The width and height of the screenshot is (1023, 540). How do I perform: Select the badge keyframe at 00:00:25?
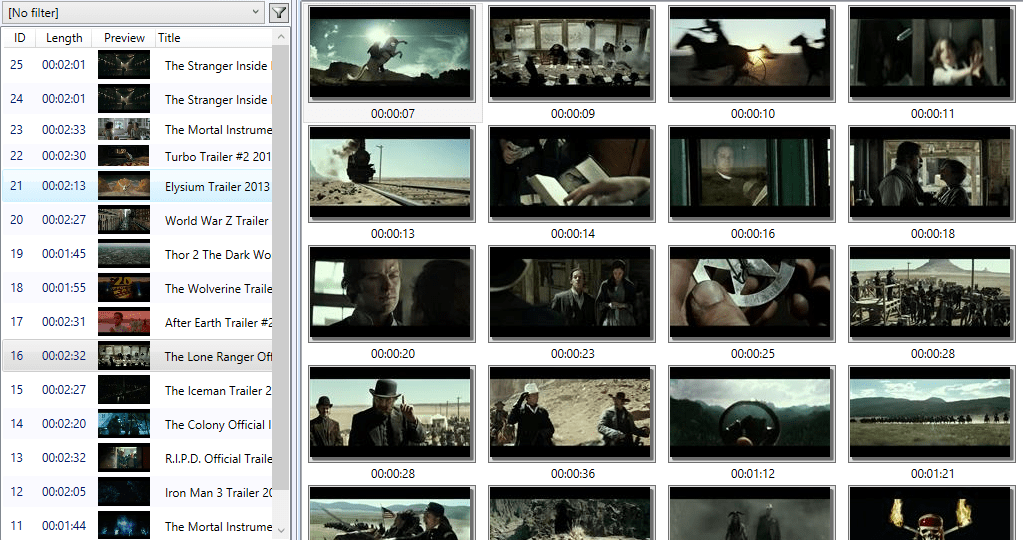tap(752, 294)
